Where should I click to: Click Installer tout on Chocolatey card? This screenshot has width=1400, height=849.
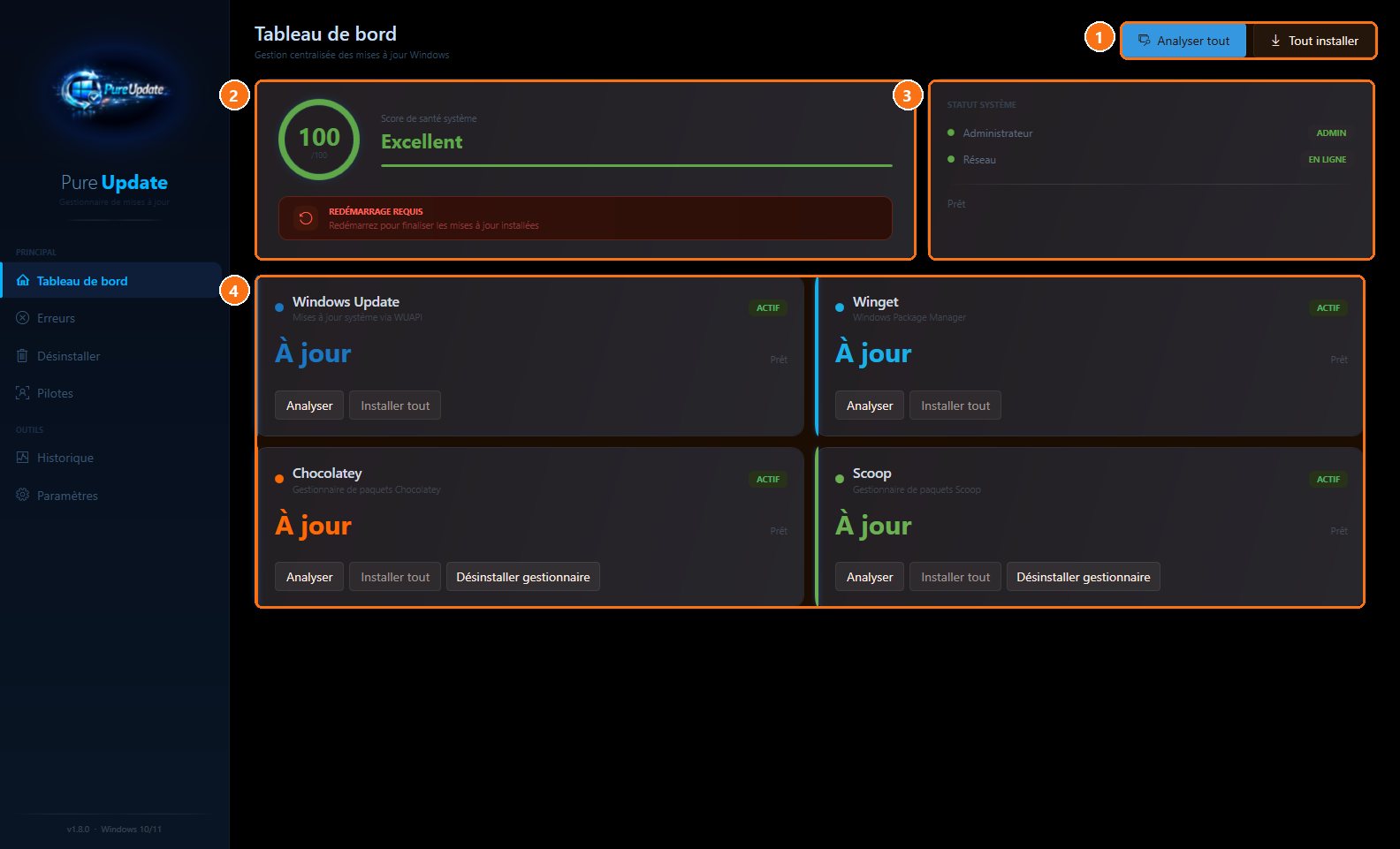pos(395,577)
